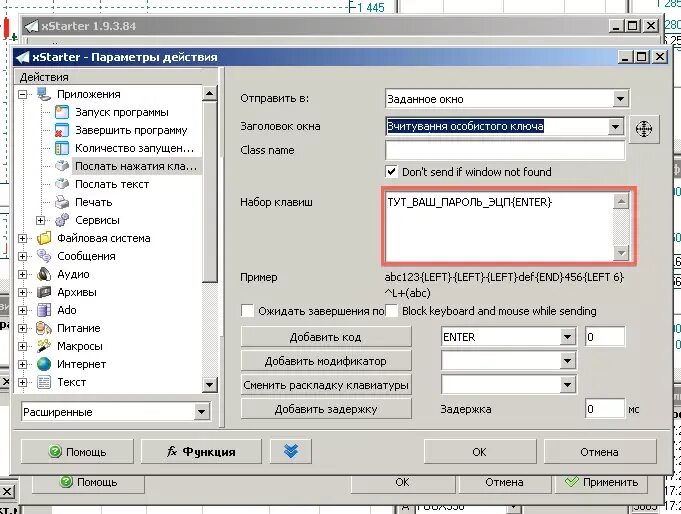Expand the Интернет tree node
The height and width of the screenshot is (514, 681).
23,364
